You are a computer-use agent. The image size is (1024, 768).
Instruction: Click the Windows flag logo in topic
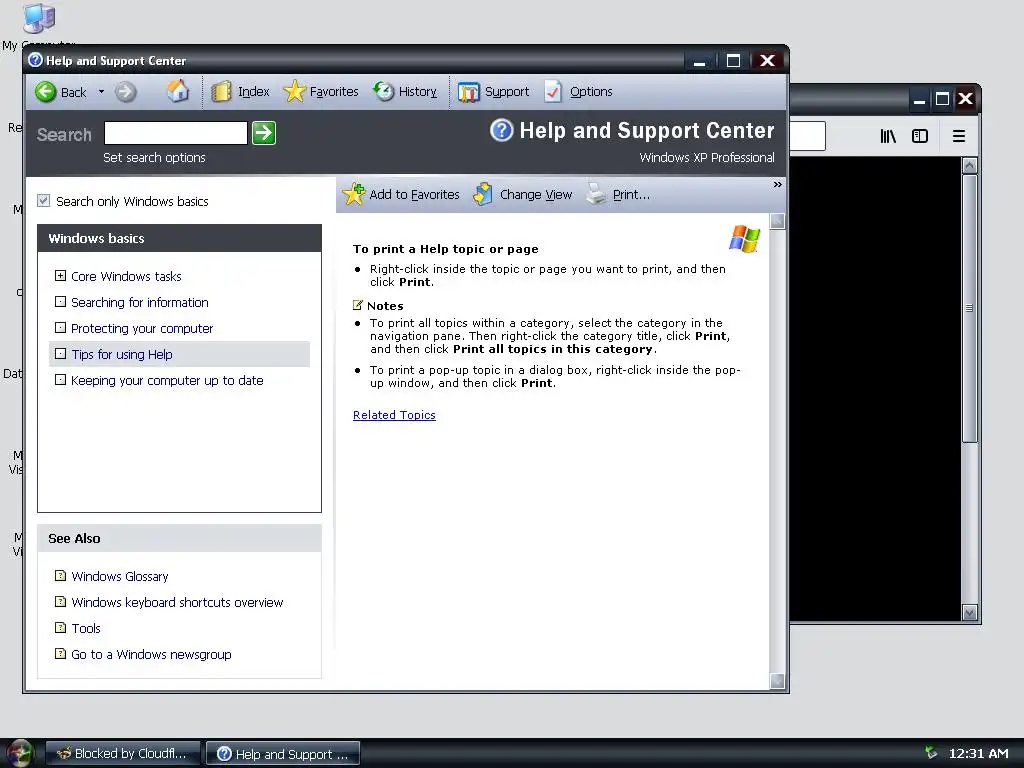(744, 238)
